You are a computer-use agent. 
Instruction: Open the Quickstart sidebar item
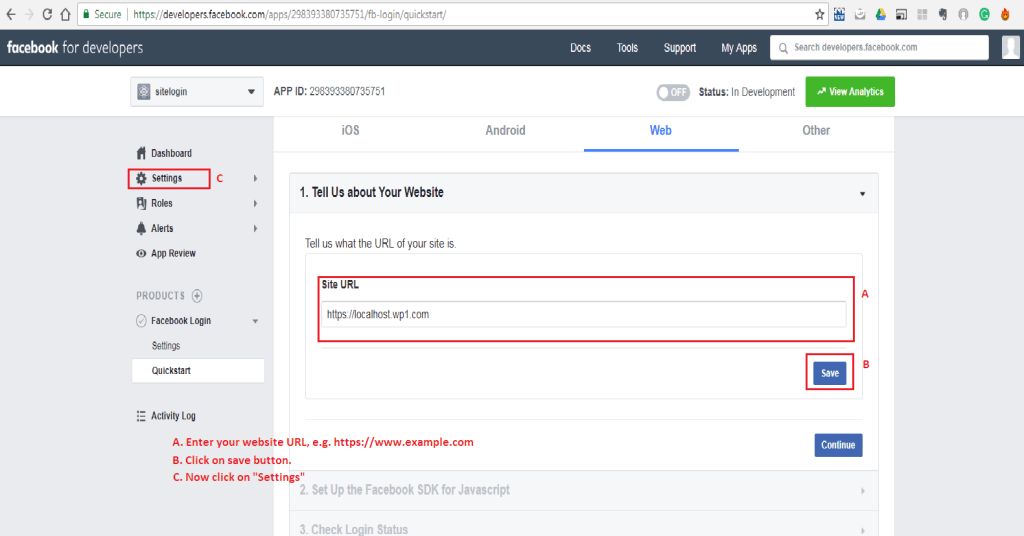(198, 371)
